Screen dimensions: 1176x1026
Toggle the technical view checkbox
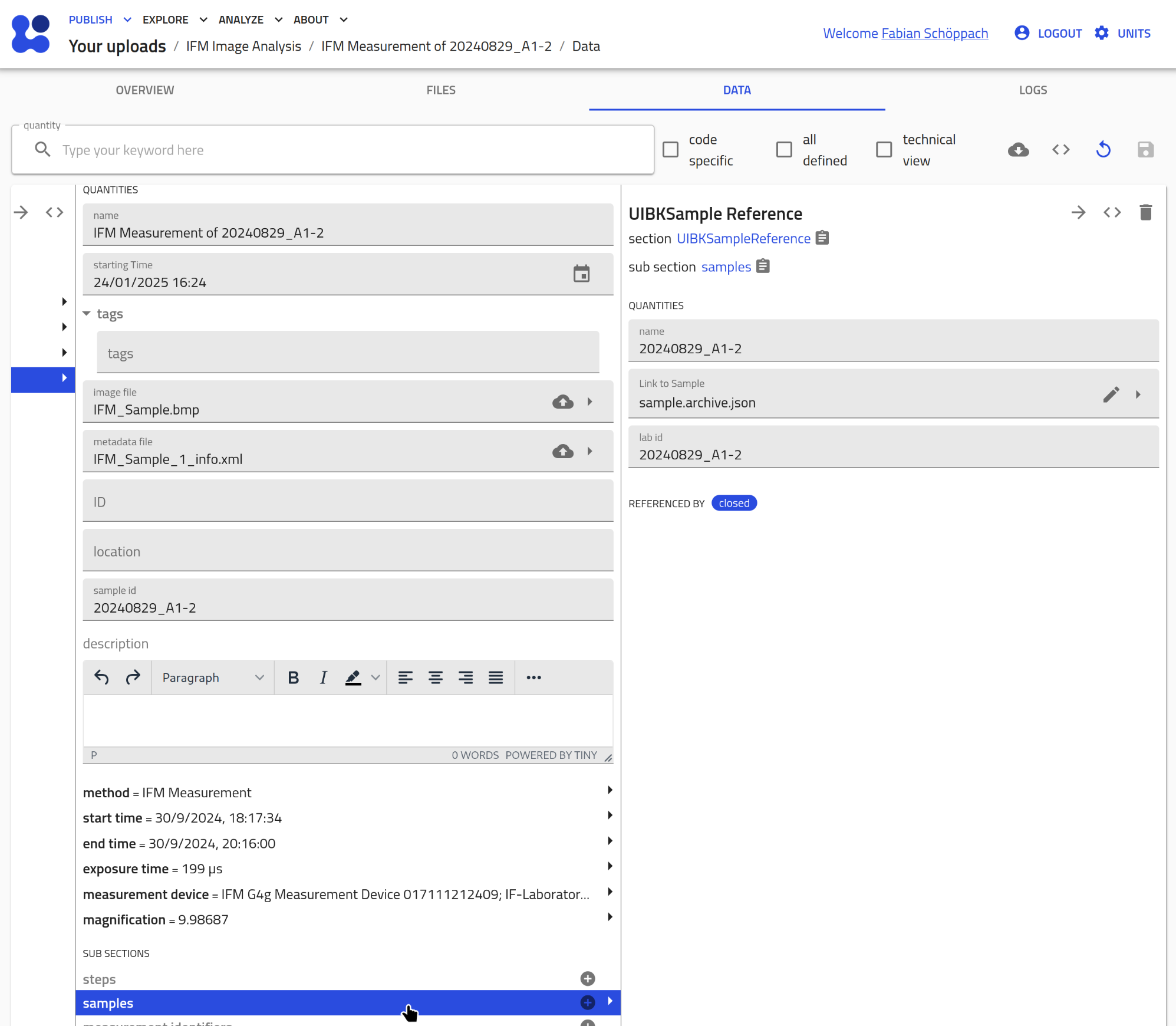click(x=884, y=150)
